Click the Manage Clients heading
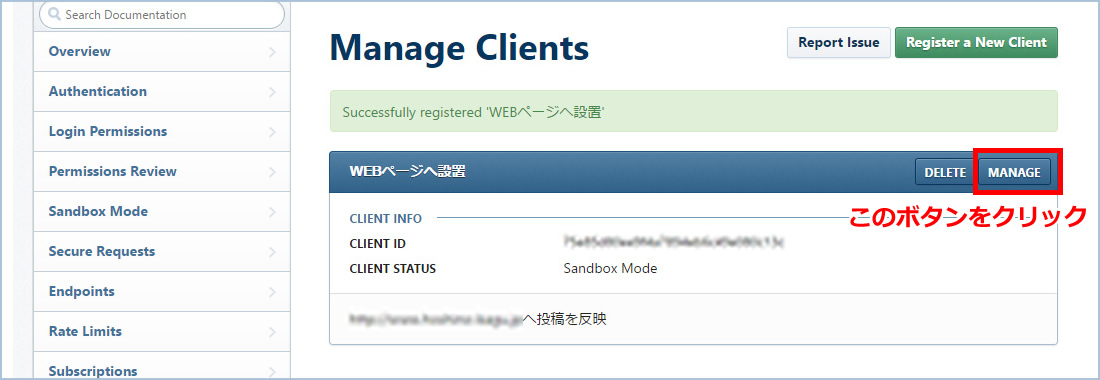 click(x=460, y=48)
